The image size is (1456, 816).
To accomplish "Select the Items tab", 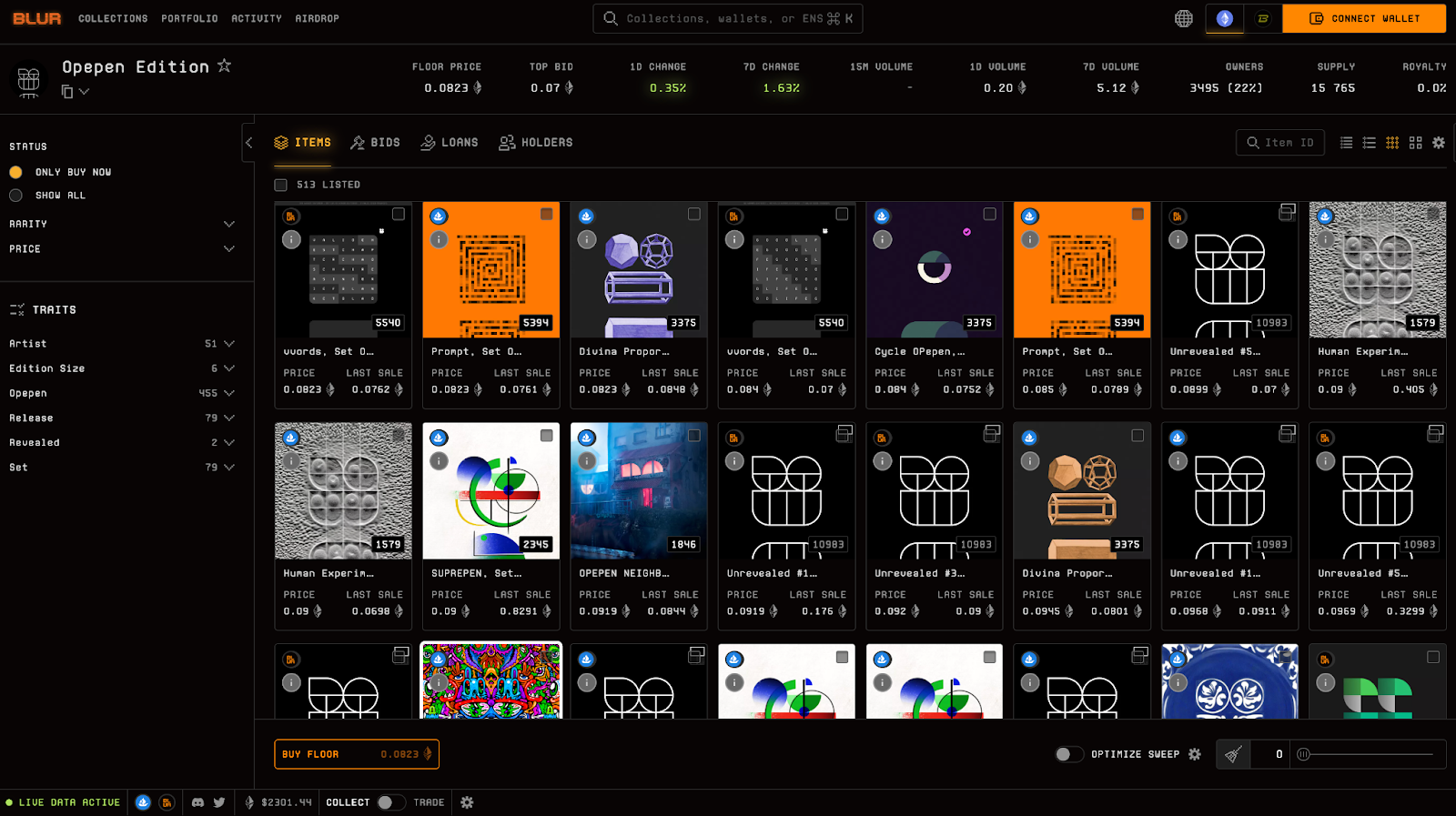I will (x=303, y=143).
